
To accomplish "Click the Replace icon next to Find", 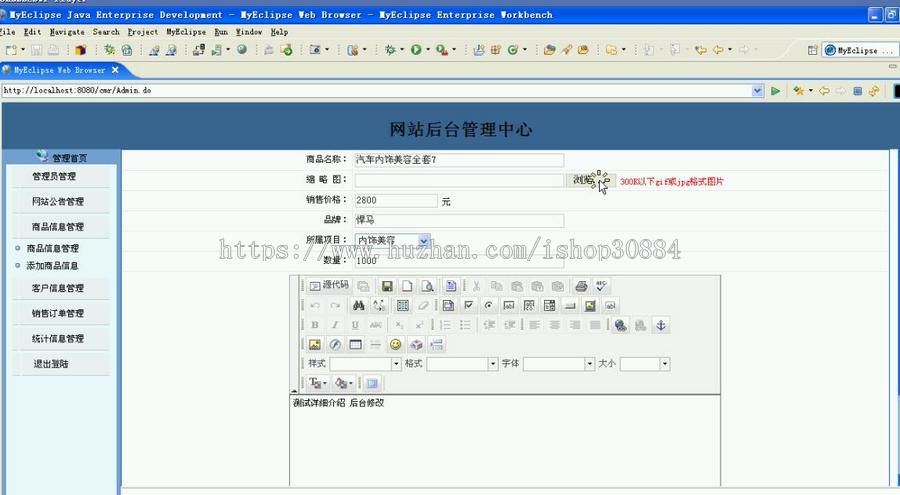I will (x=379, y=305).
